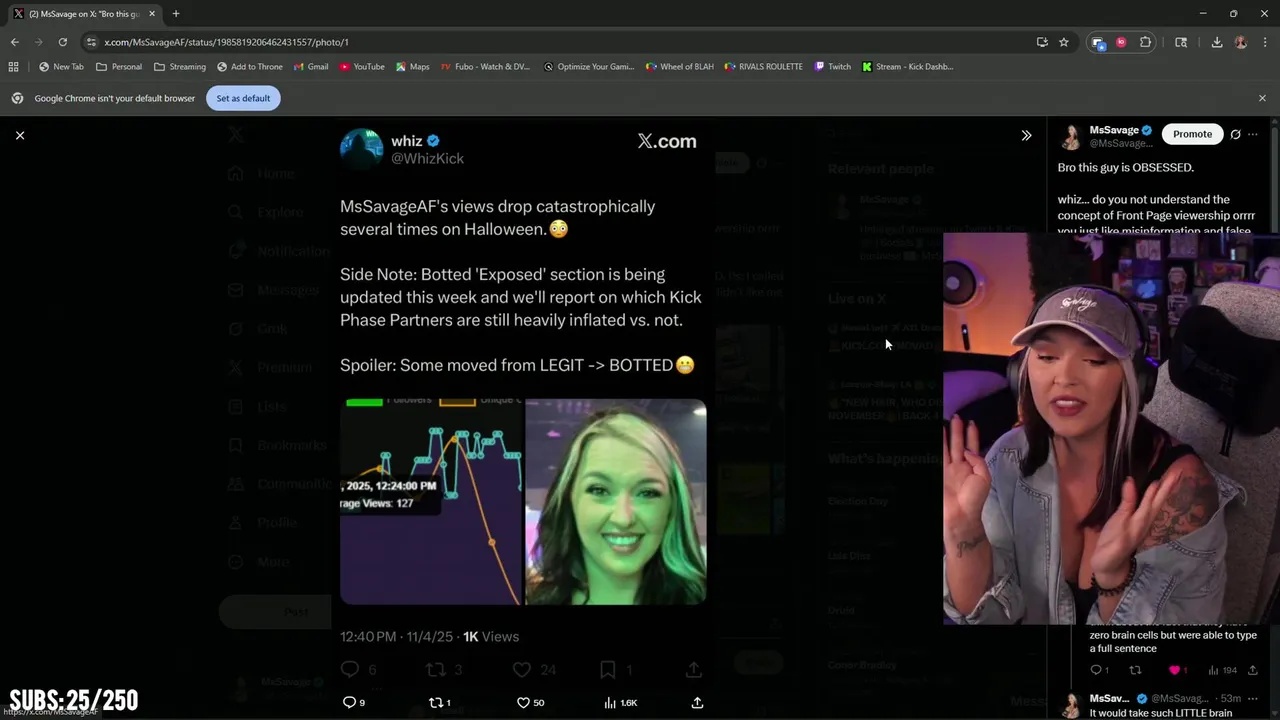The image size is (1280, 720).
Task: Click install/cast icon in address bar
Action: (x=1042, y=42)
